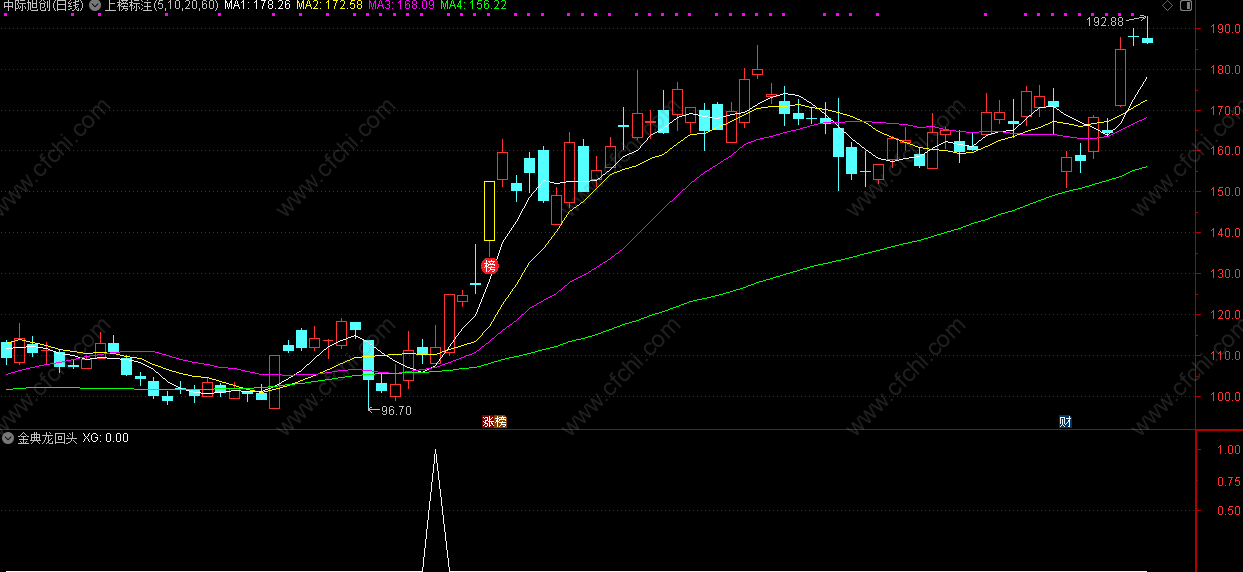1243x572 pixels.
Task: Click the 192.88 high price annotation
Action: [x=1104, y=21]
